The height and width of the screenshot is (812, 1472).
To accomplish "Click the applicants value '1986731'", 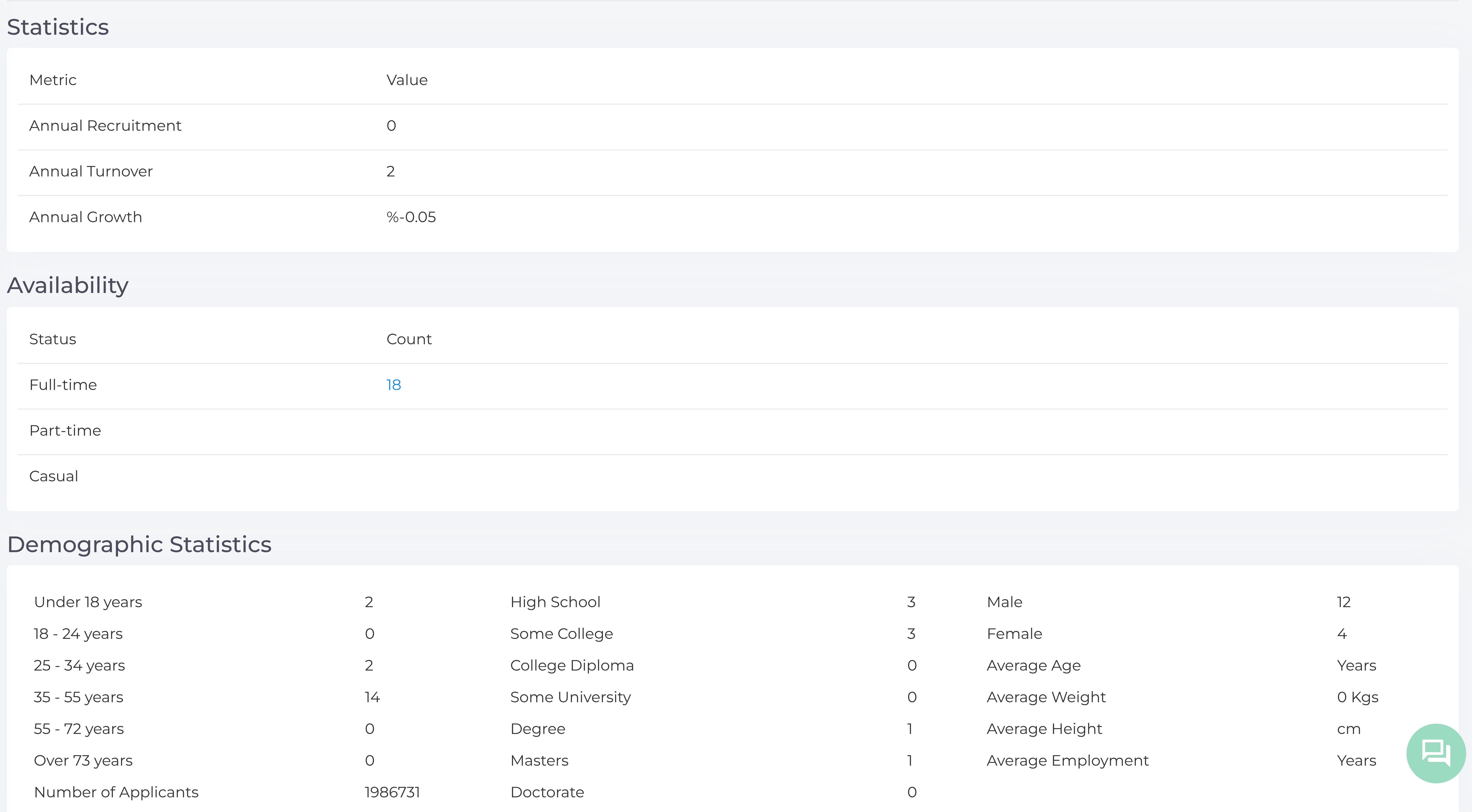I will point(393,793).
